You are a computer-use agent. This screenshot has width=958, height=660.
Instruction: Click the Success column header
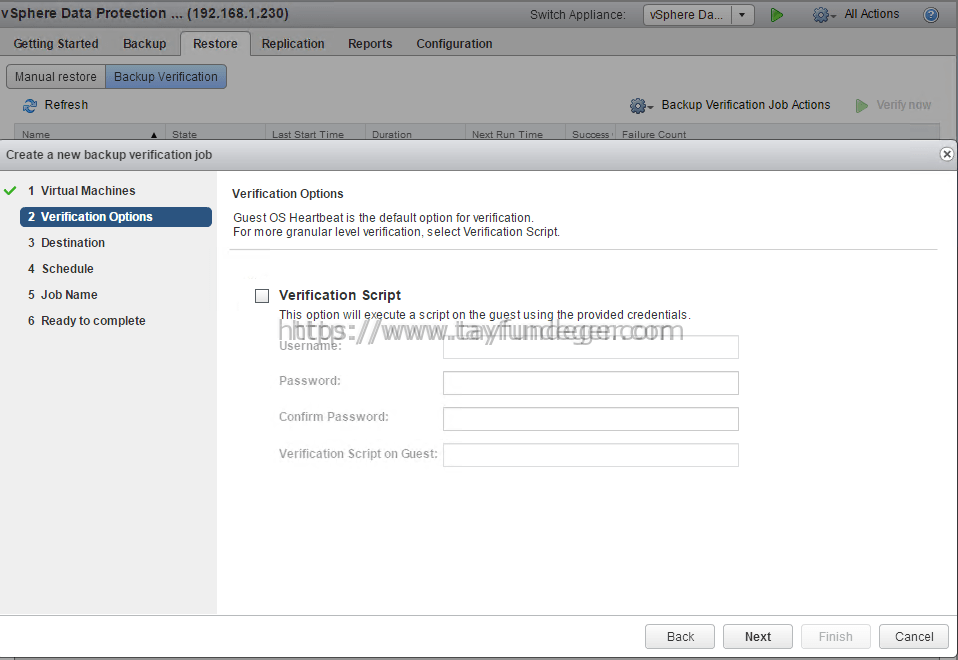pos(591,134)
